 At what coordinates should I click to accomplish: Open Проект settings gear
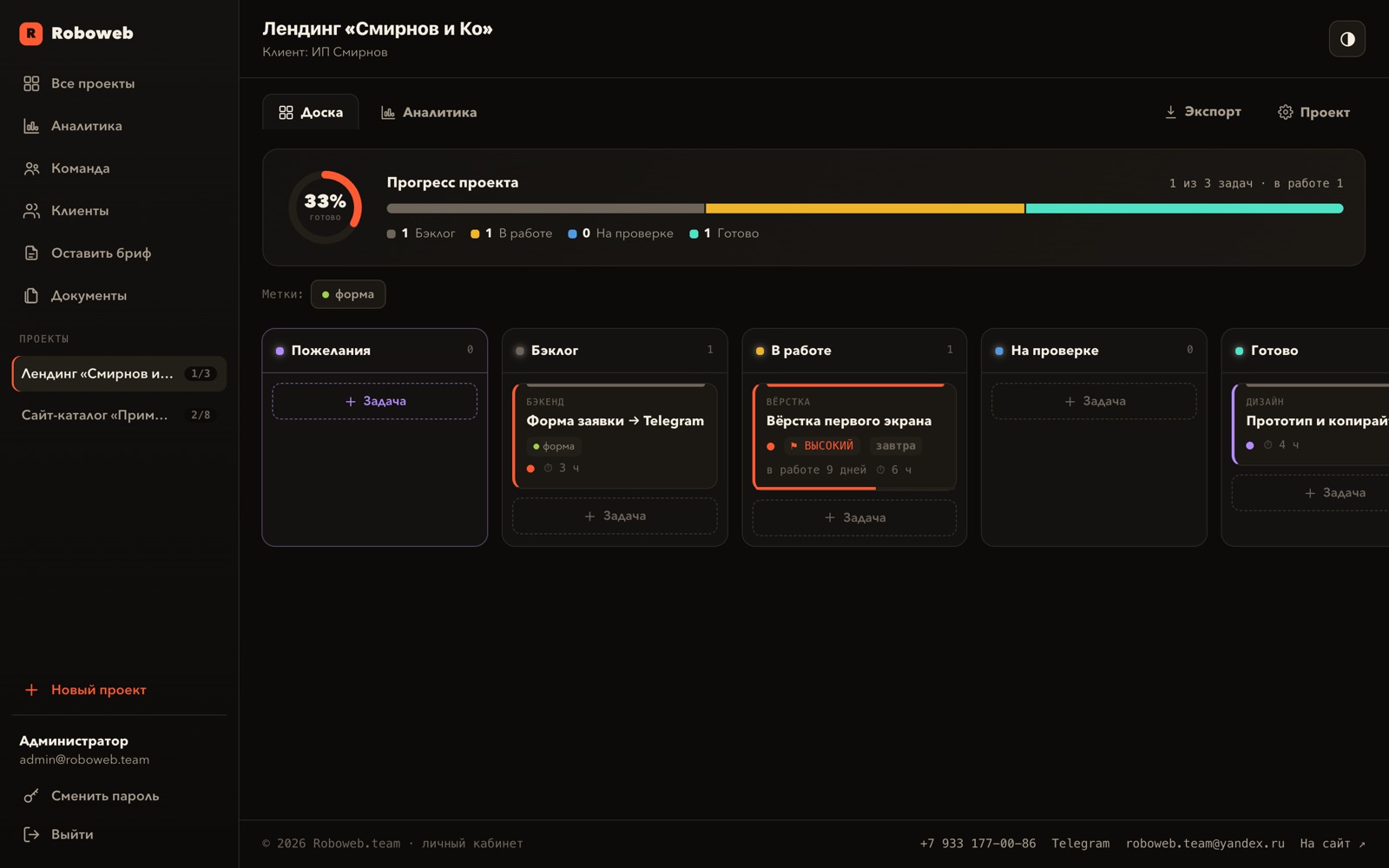click(x=1285, y=112)
